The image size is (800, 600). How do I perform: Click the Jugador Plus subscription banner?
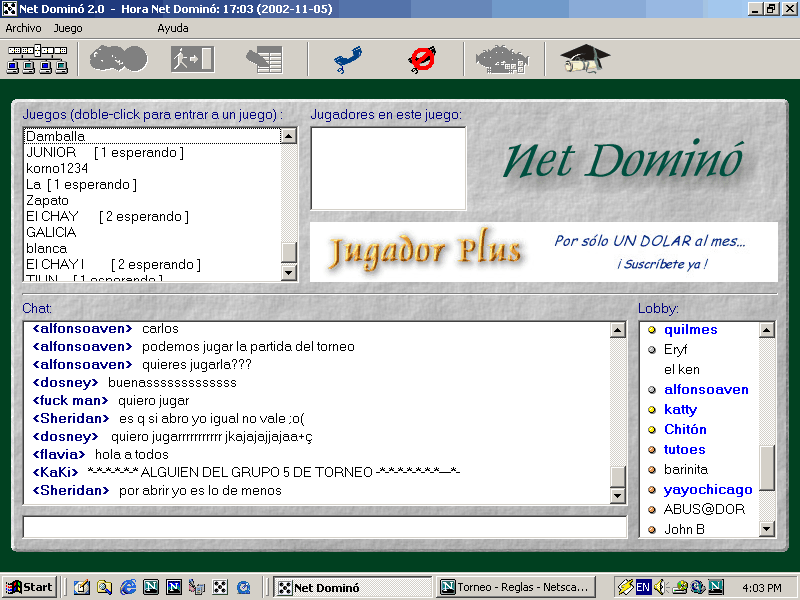[x=543, y=252]
